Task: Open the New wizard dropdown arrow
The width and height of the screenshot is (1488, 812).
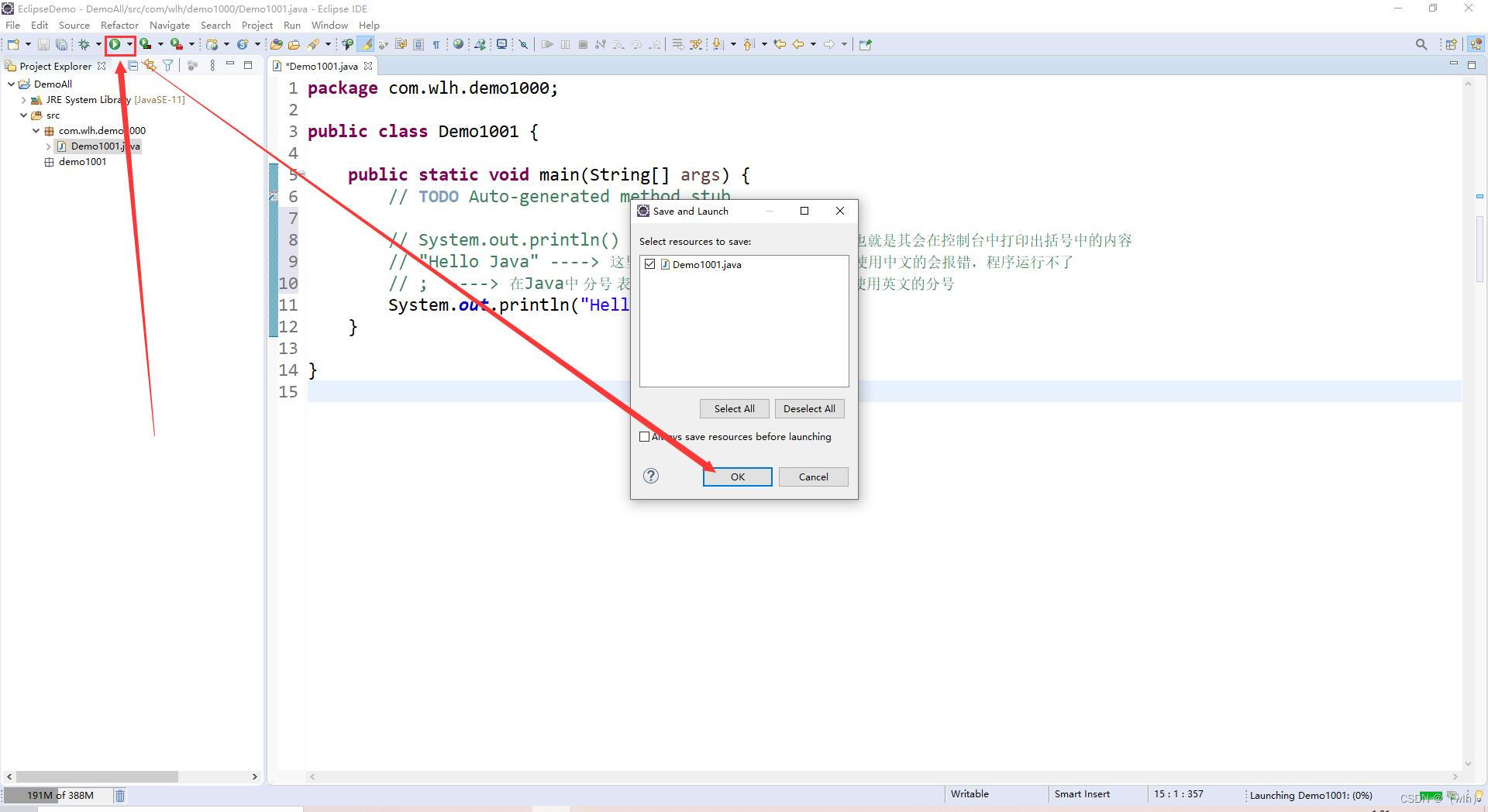Action: (28, 44)
